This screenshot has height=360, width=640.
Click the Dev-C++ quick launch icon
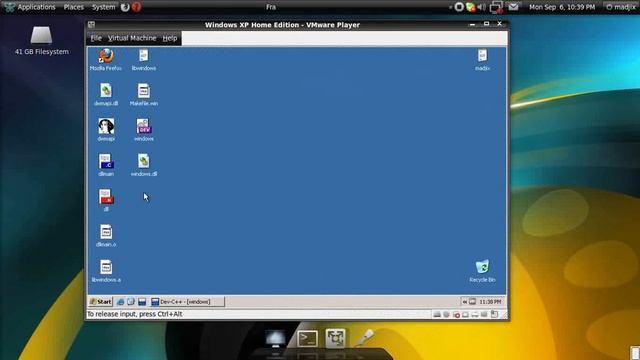(x=142, y=302)
